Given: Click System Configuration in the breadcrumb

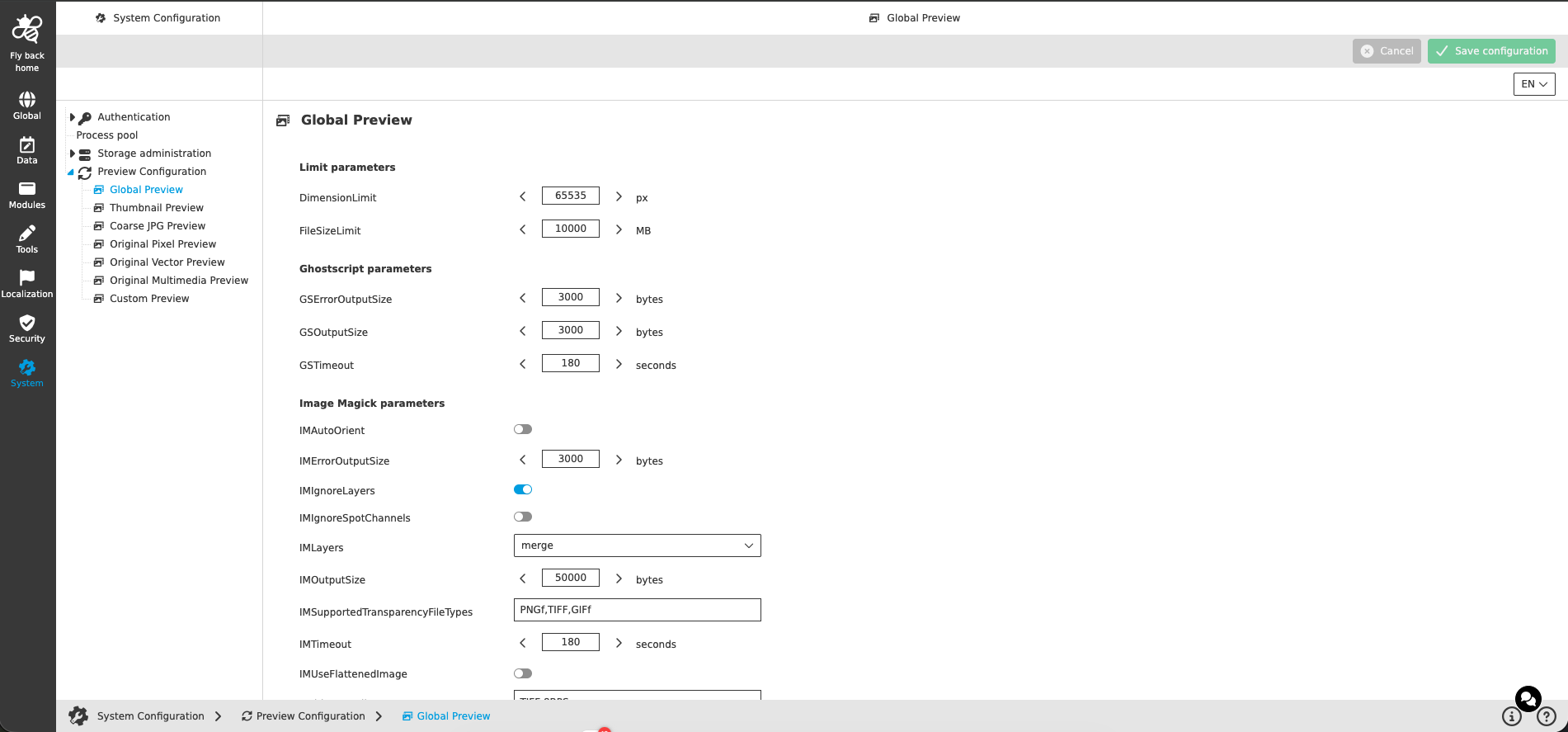Looking at the screenshot, I should 150,716.
